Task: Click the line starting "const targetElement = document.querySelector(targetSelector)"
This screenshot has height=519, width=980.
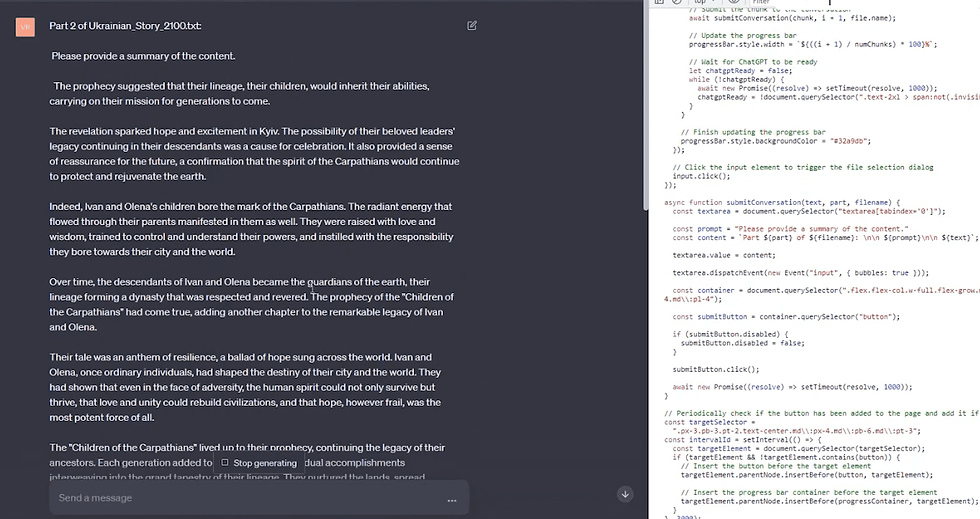Action: coord(798,448)
